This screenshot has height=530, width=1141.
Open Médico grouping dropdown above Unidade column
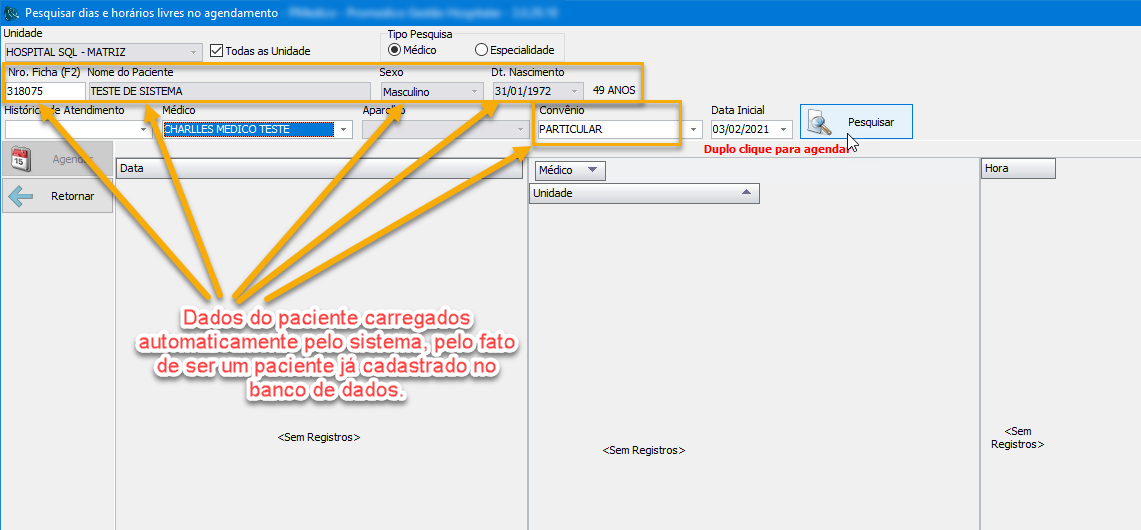591,171
